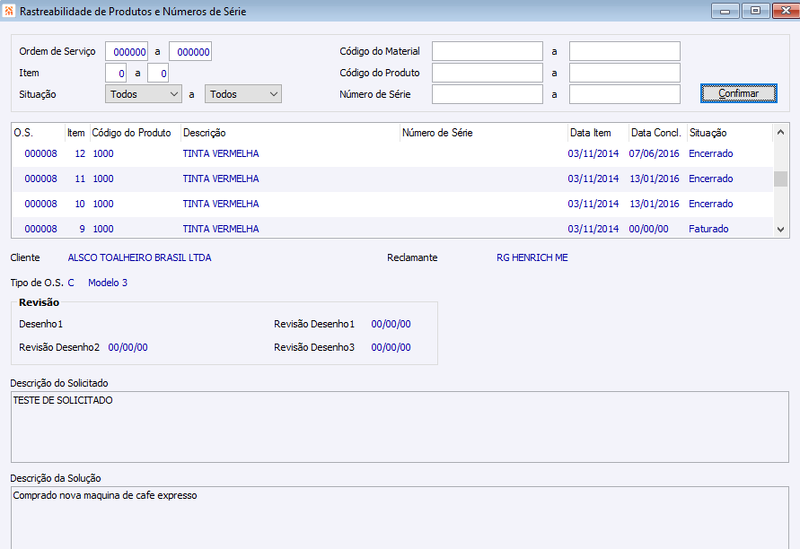Click the first Ordem de Serviço field

coord(127,52)
